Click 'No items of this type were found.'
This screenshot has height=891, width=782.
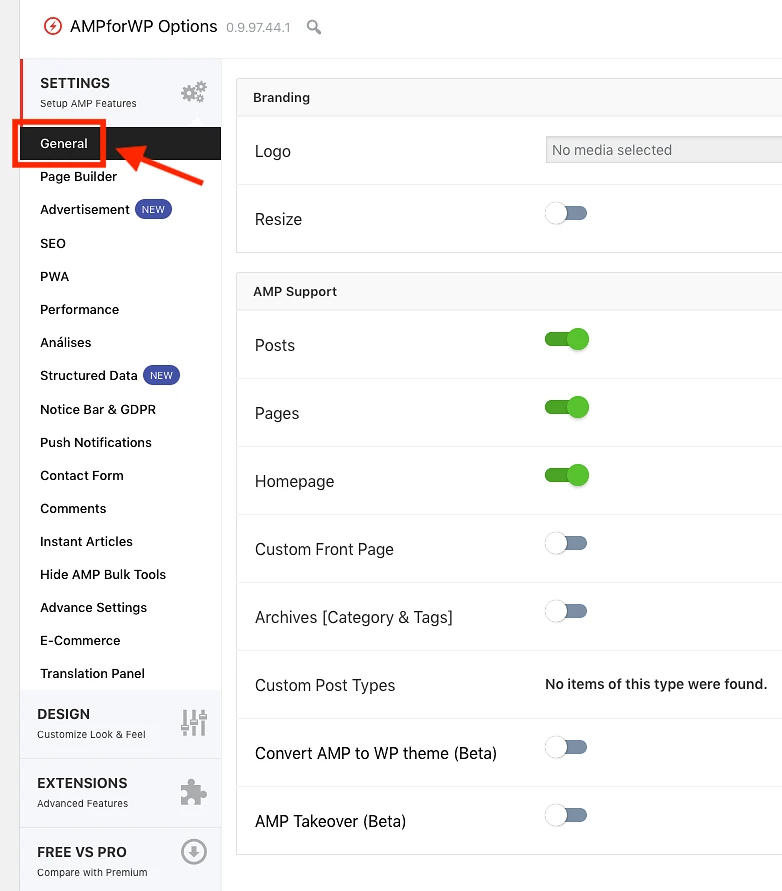[x=656, y=684]
